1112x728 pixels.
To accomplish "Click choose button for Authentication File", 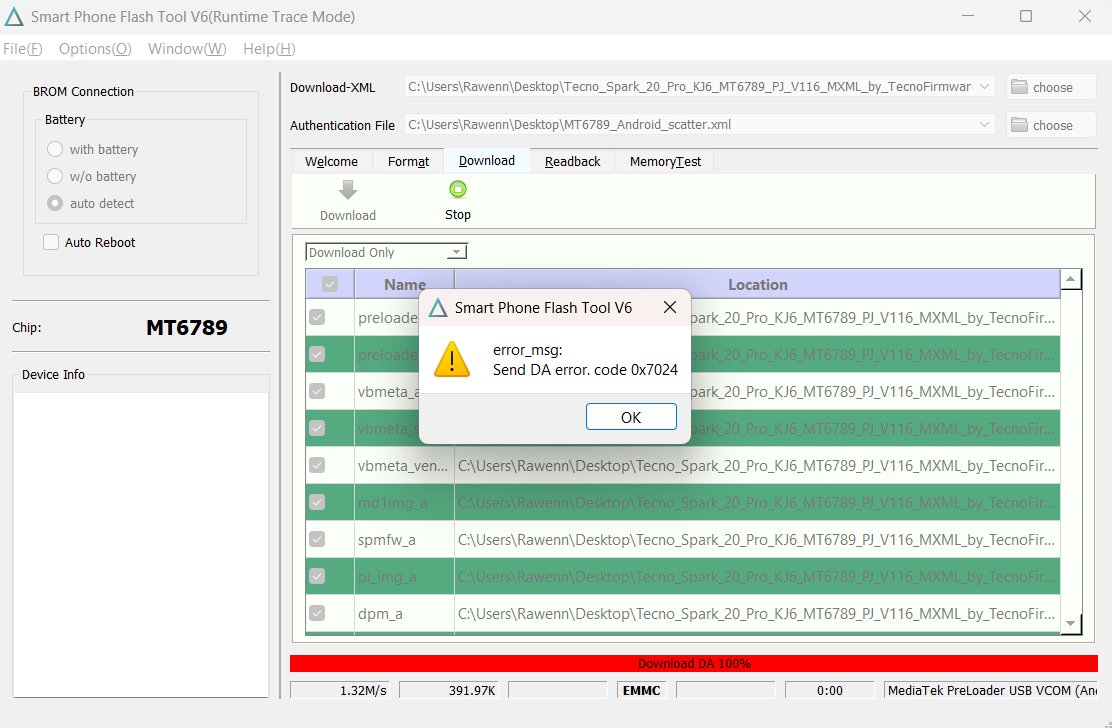I will point(1051,125).
